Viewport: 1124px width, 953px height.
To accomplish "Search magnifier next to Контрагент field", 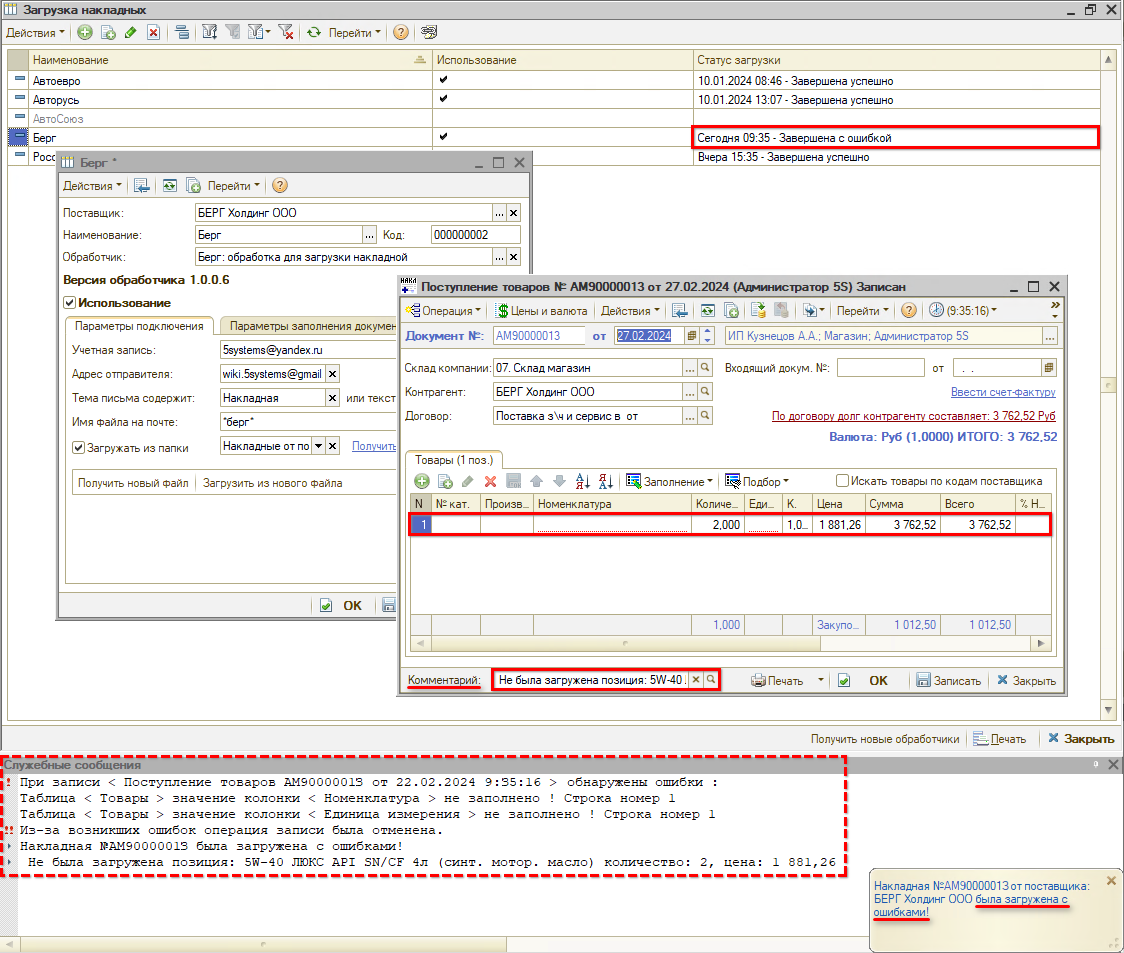I will pyautogui.click(x=705, y=392).
